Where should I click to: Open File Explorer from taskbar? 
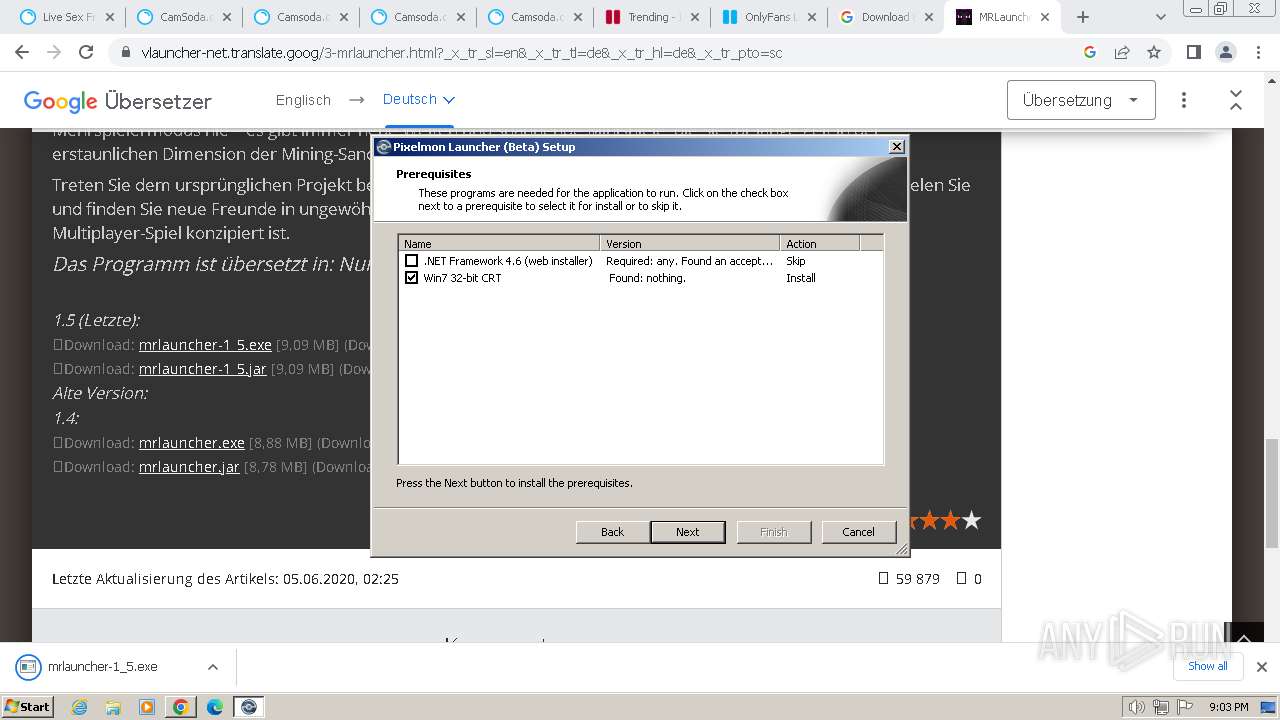113,707
